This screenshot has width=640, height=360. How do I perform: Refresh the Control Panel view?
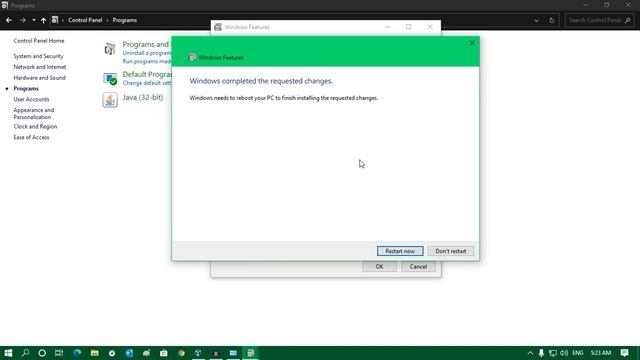(551, 20)
